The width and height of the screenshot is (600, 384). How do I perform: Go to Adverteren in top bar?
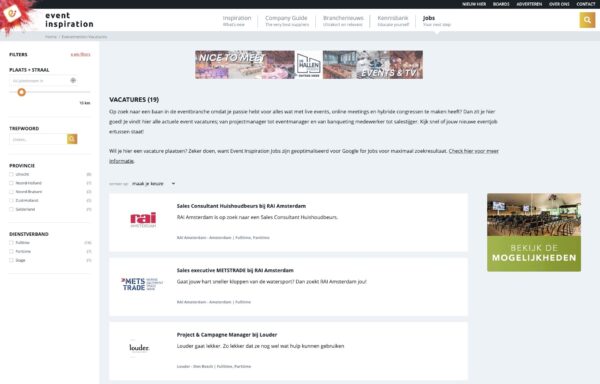[529, 4]
